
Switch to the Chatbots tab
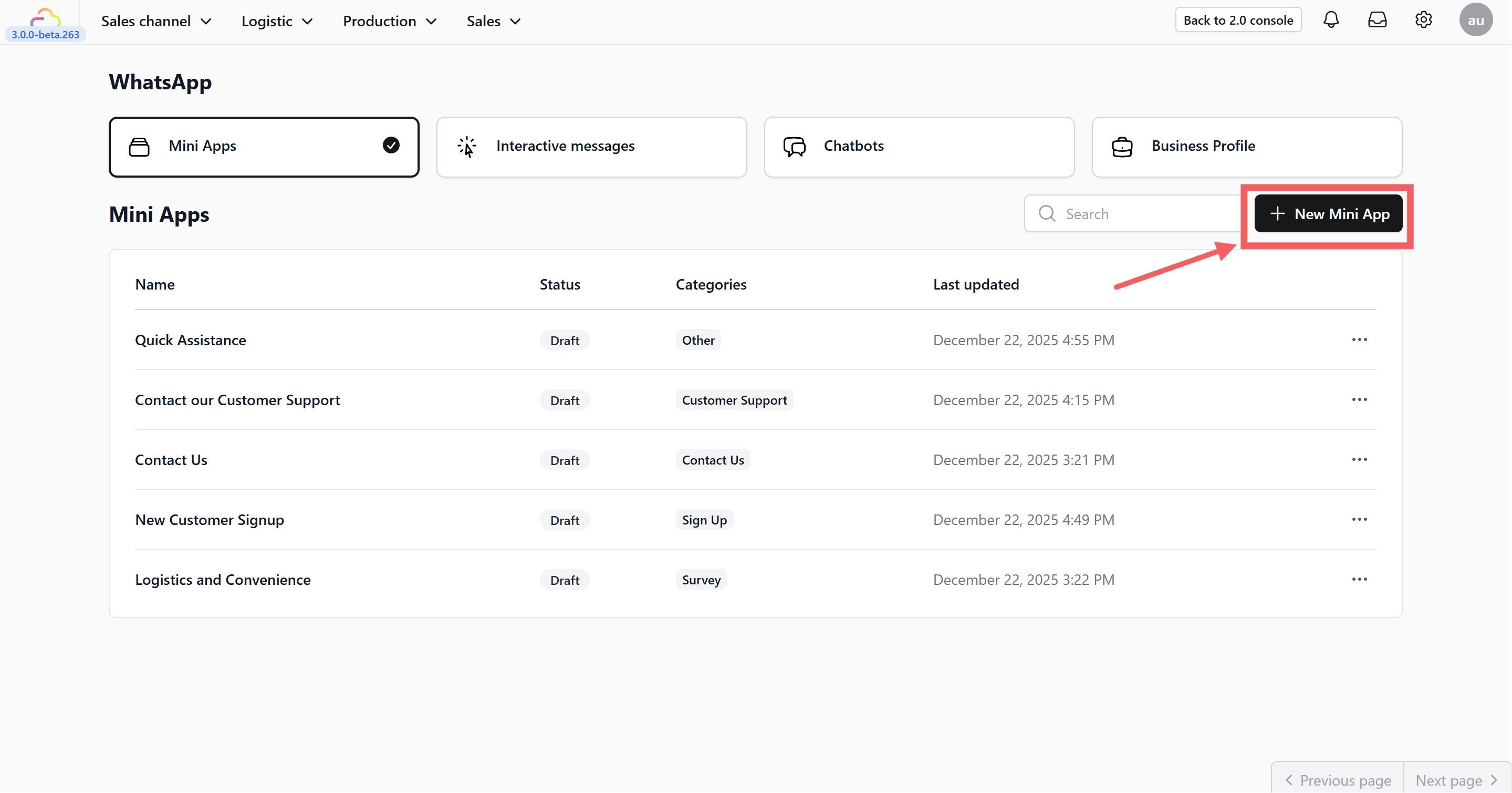point(919,147)
